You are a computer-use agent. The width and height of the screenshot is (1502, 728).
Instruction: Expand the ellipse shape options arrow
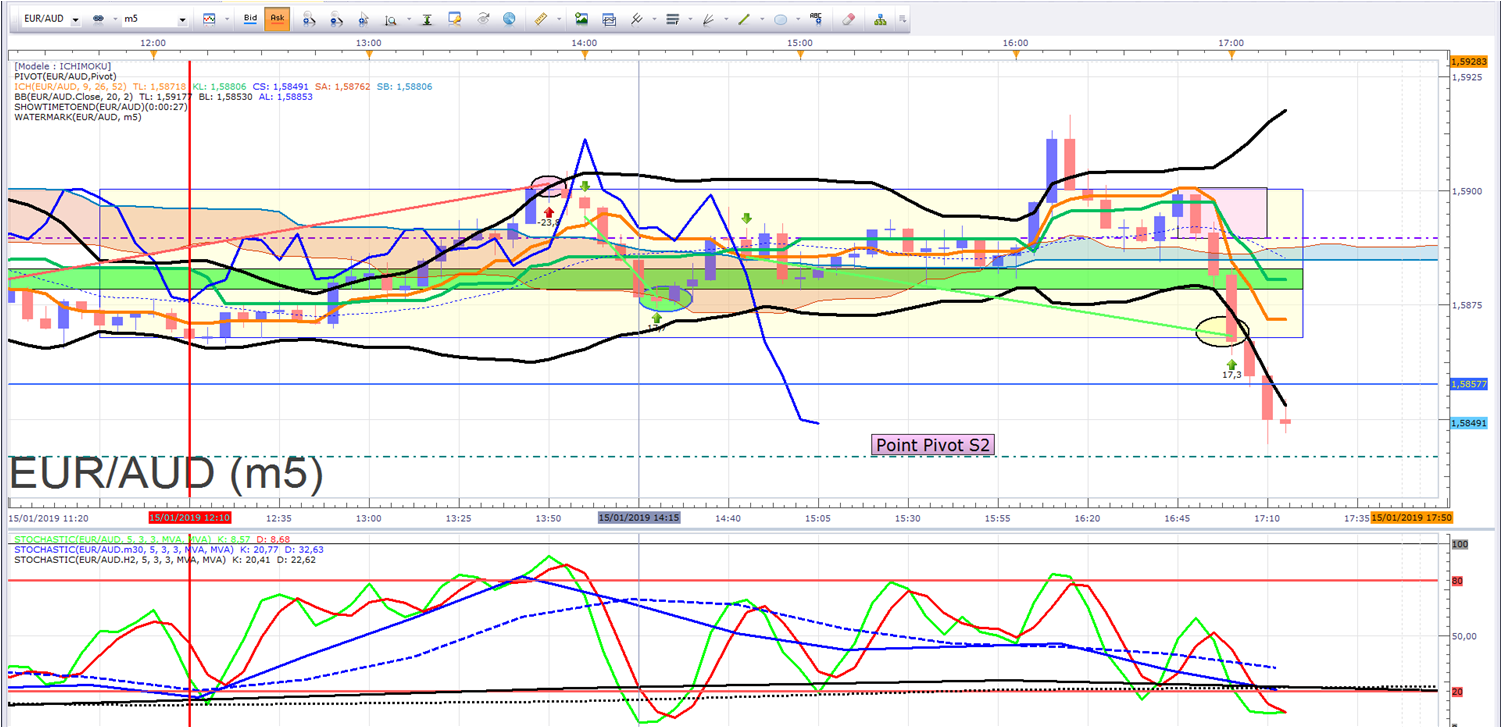798,19
